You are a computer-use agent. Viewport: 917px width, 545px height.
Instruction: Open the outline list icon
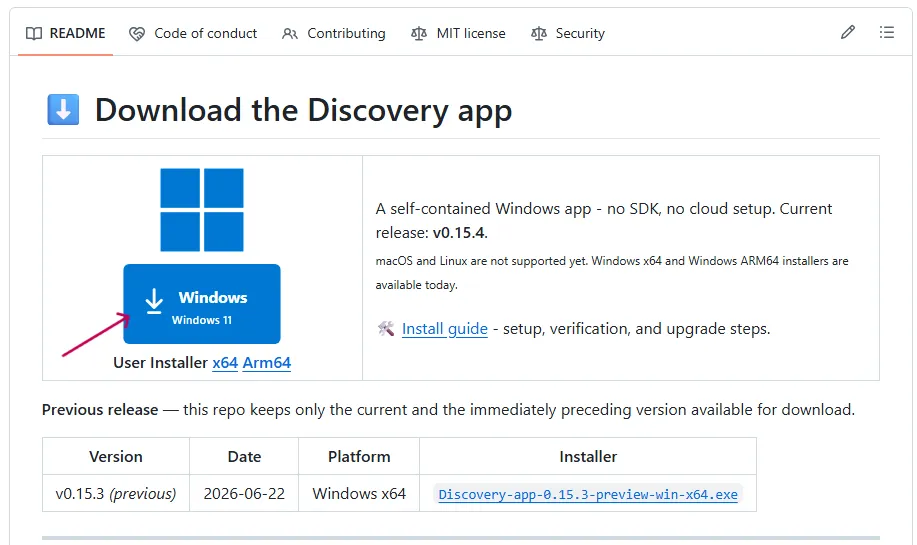pos(887,32)
